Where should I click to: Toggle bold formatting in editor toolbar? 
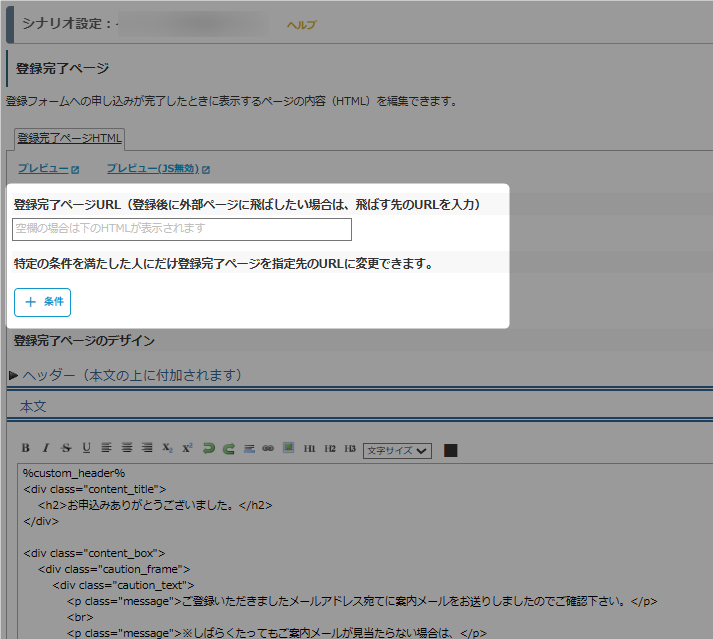(x=26, y=449)
